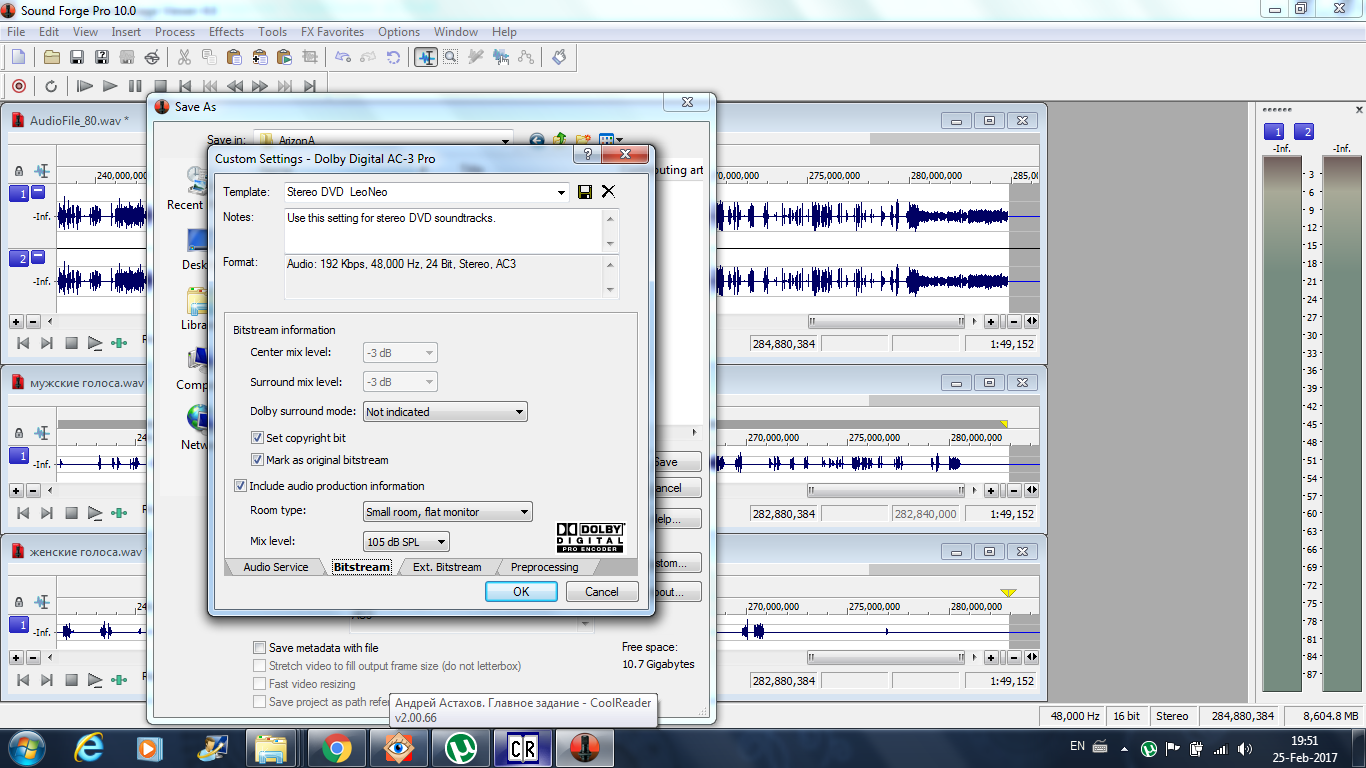This screenshot has width=1366, height=768.
Task: Click Play All in main transport bar
Action: pyautogui.click(x=85, y=86)
